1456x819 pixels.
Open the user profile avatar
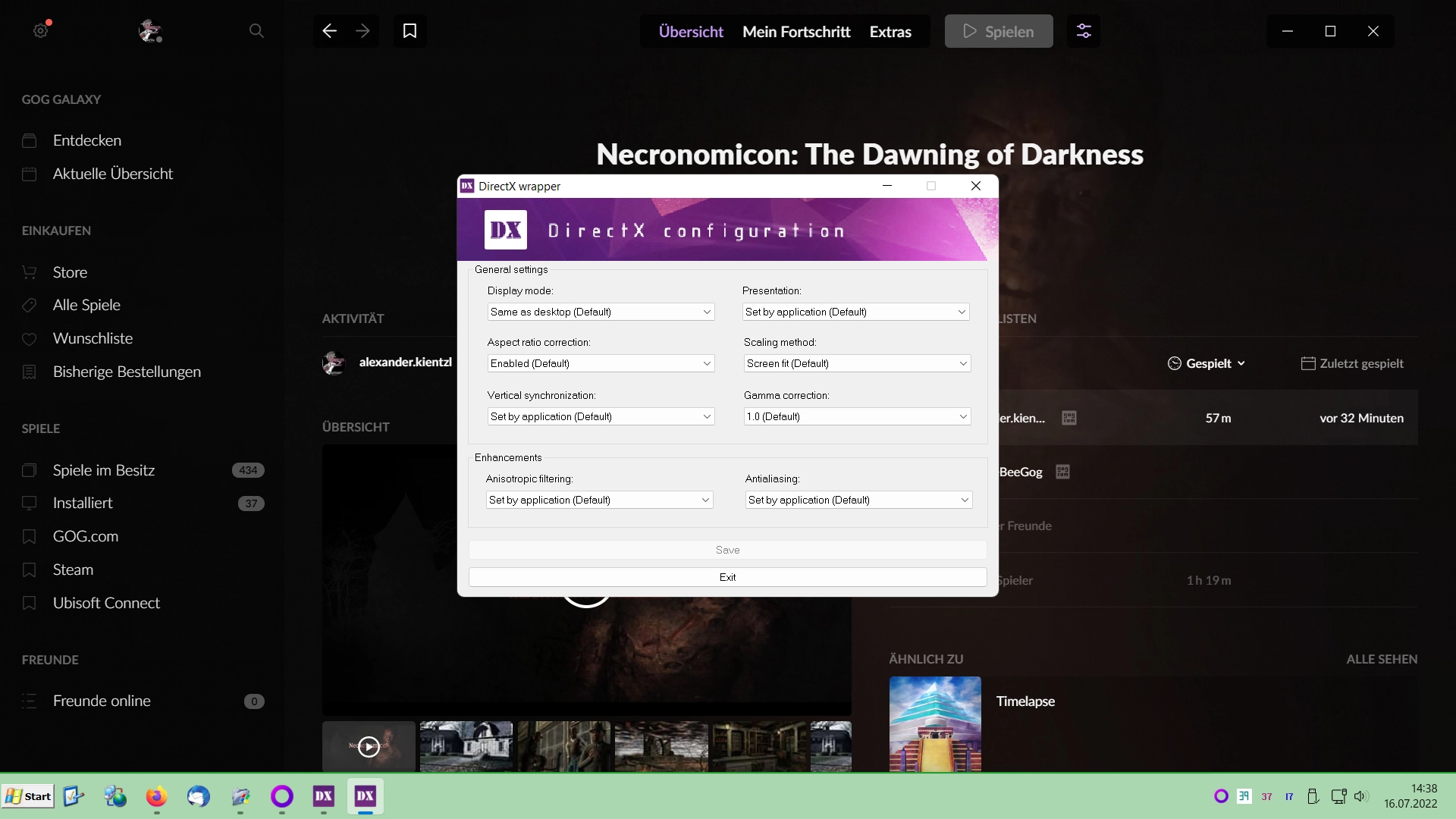click(x=150, y=31)
